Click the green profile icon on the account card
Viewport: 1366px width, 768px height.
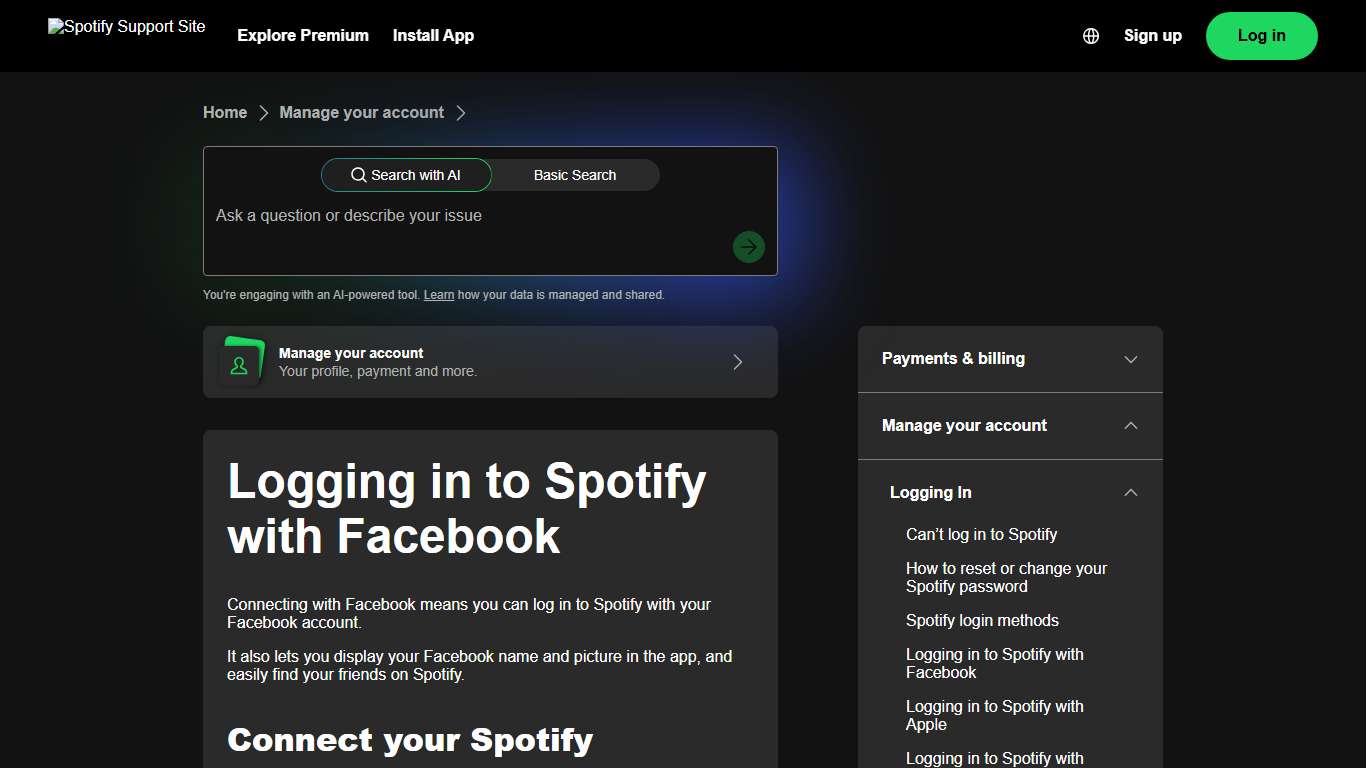click(240, 362)
